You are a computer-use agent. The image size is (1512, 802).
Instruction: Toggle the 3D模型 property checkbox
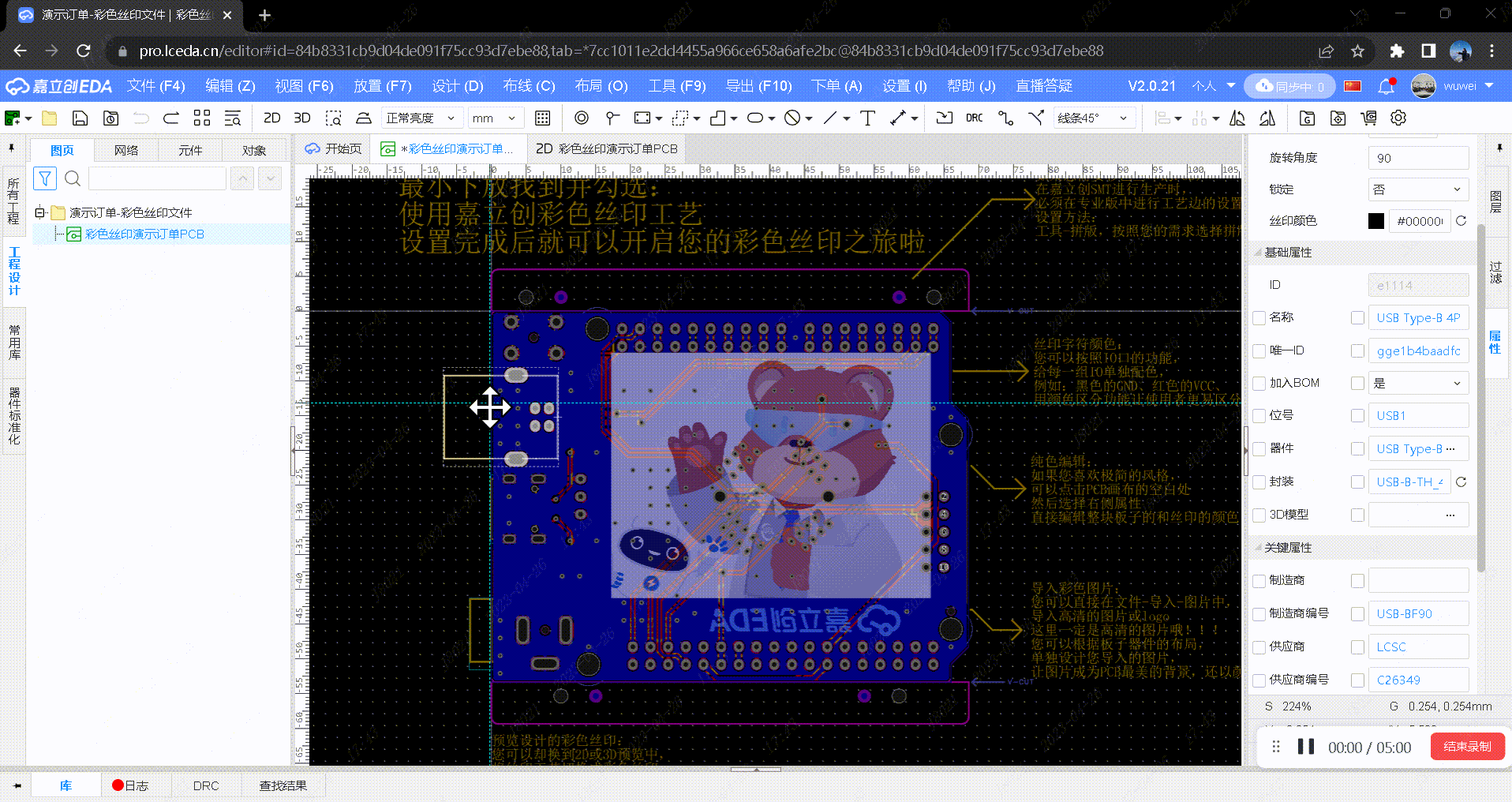(1259, 515)
